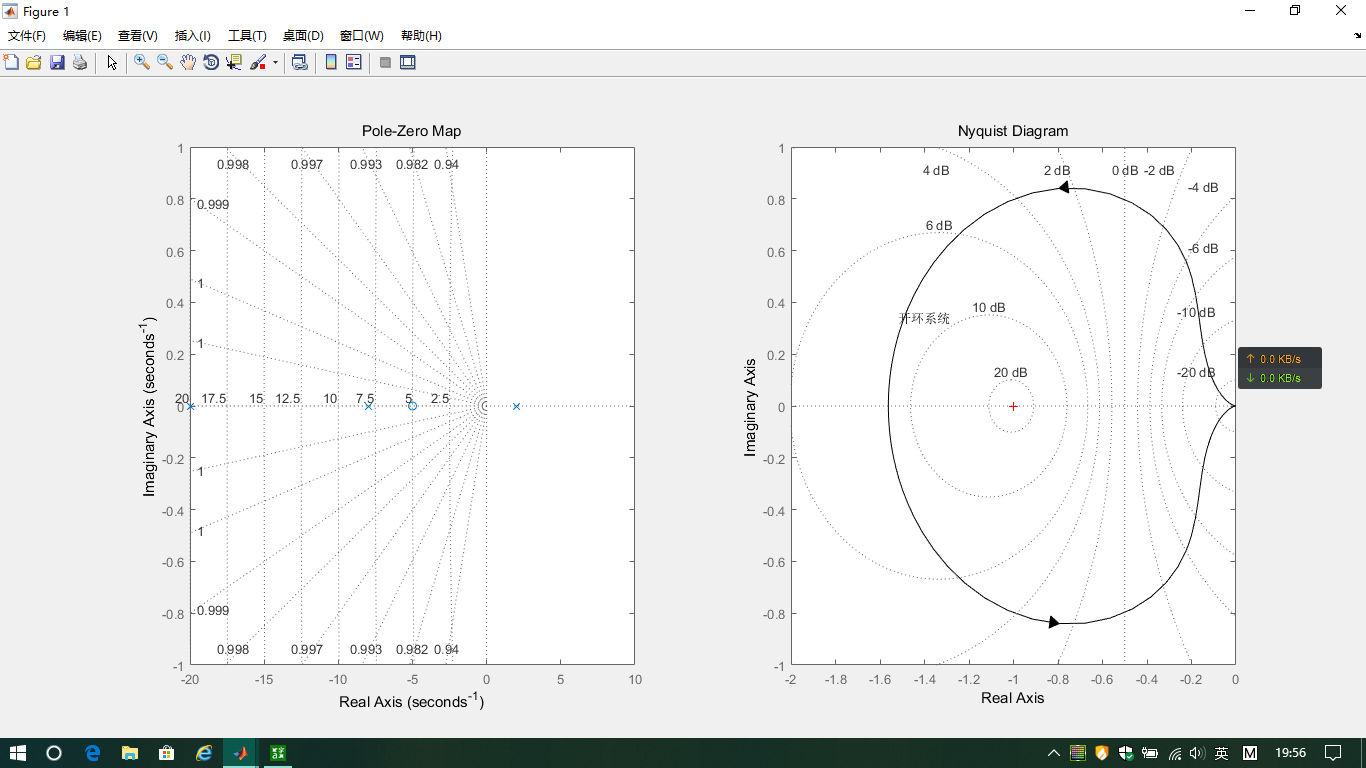Enable the Rotate 3D tool

(x=211, y=62)
